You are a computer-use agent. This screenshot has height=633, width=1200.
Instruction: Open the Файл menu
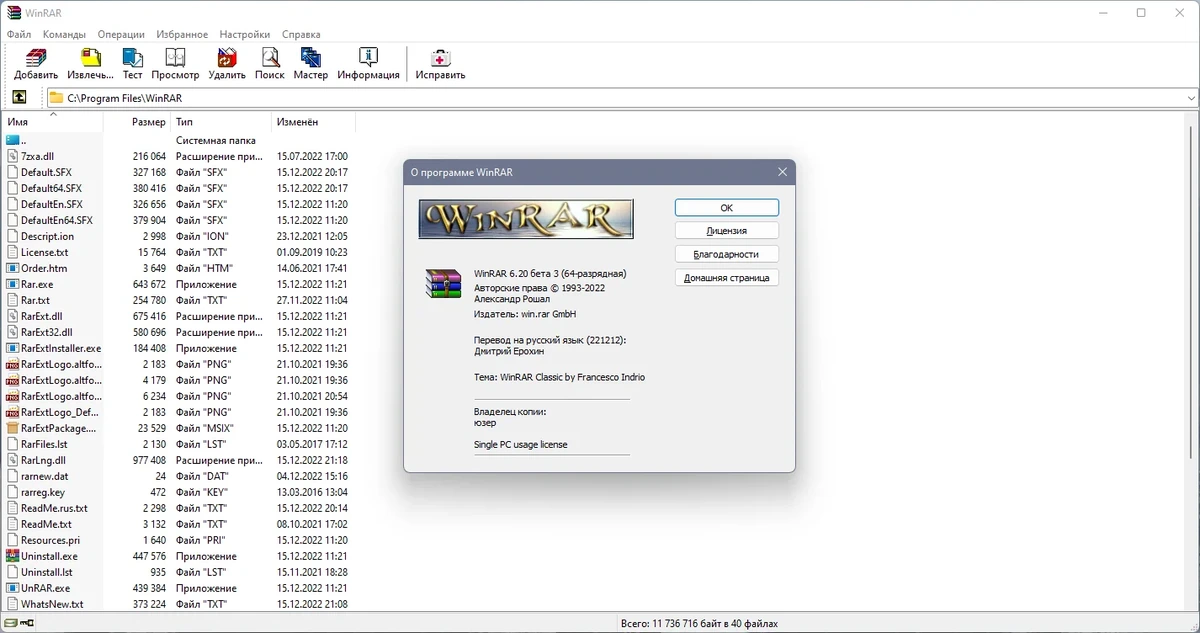tap(19, 34)
